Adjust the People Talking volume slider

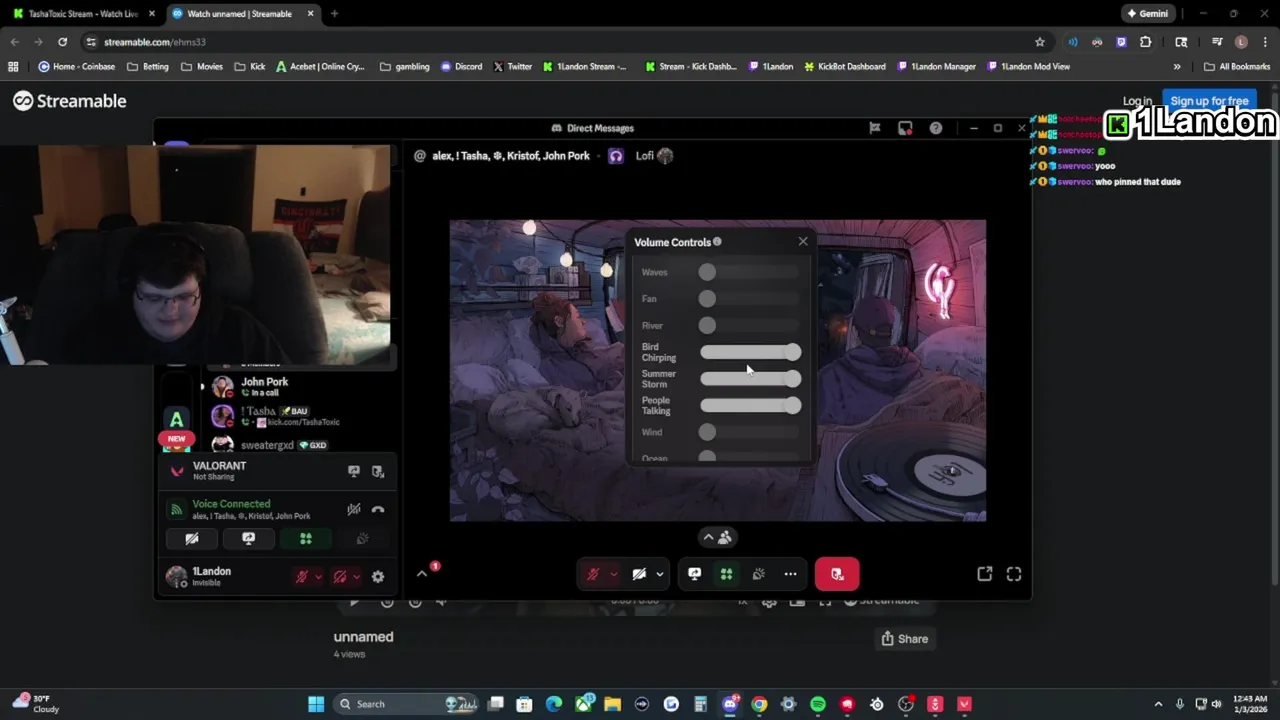tap(751, 405)
